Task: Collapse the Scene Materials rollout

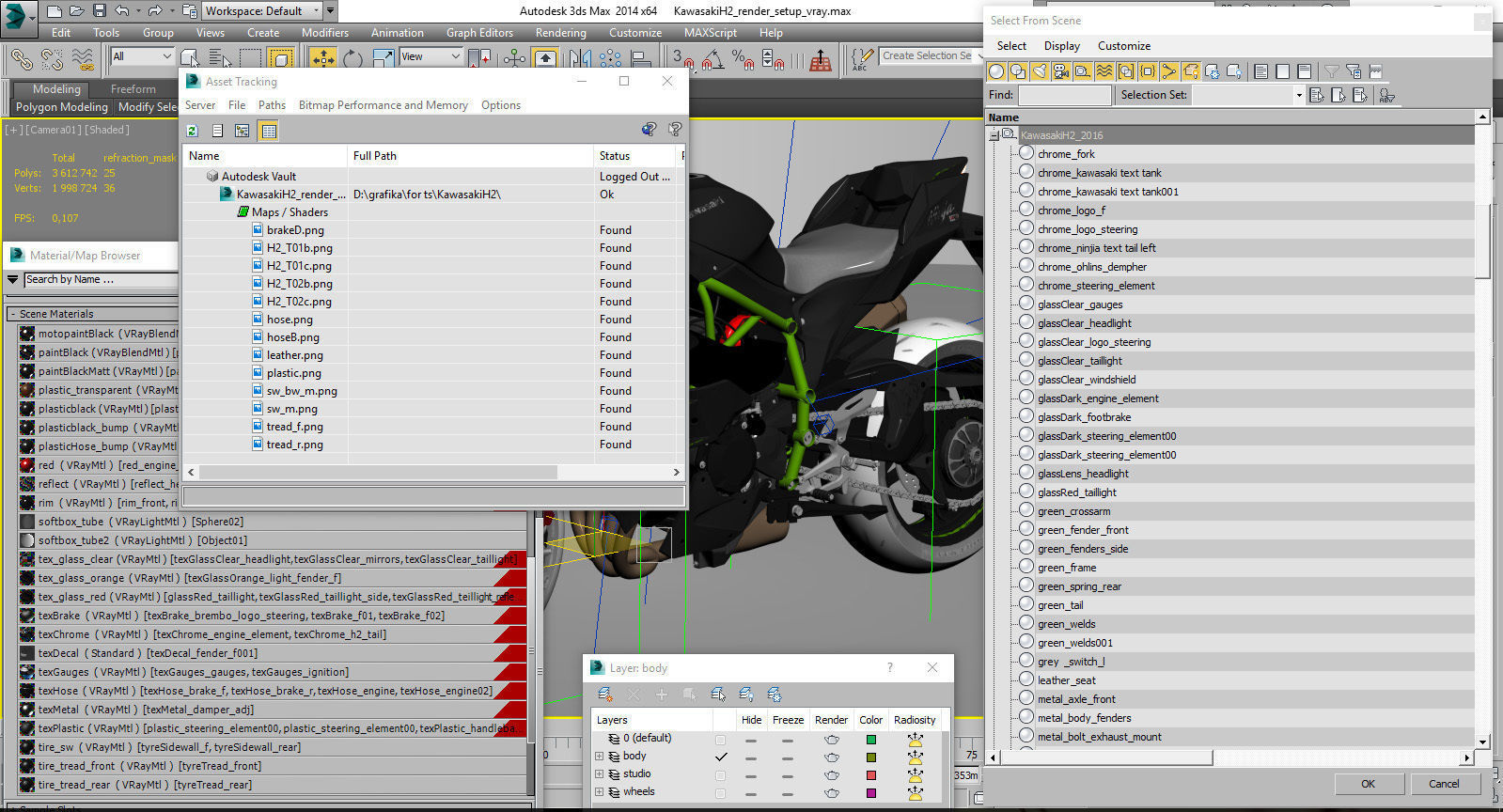Action: [12, 314]
